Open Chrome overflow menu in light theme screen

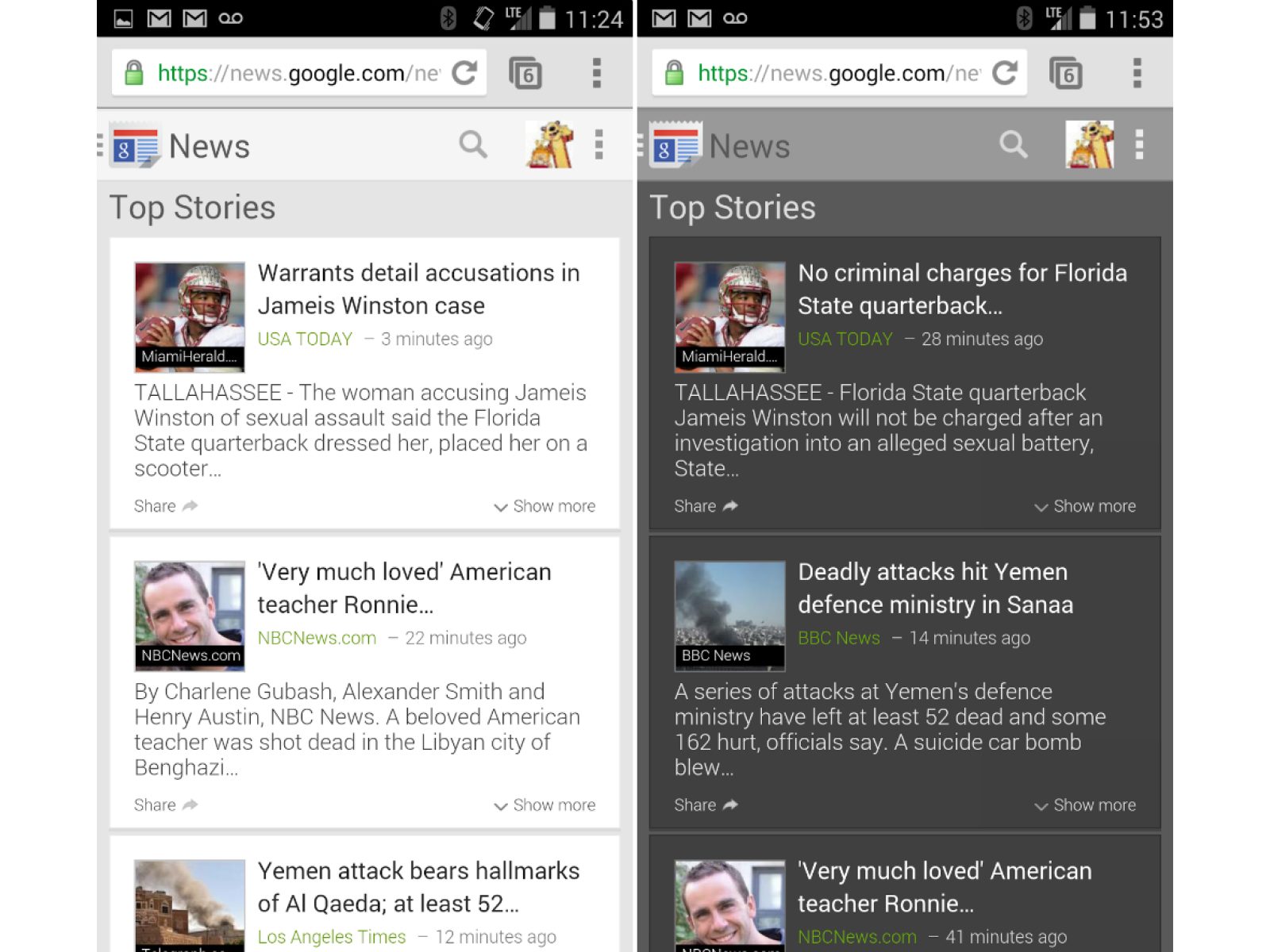(597, 73)
